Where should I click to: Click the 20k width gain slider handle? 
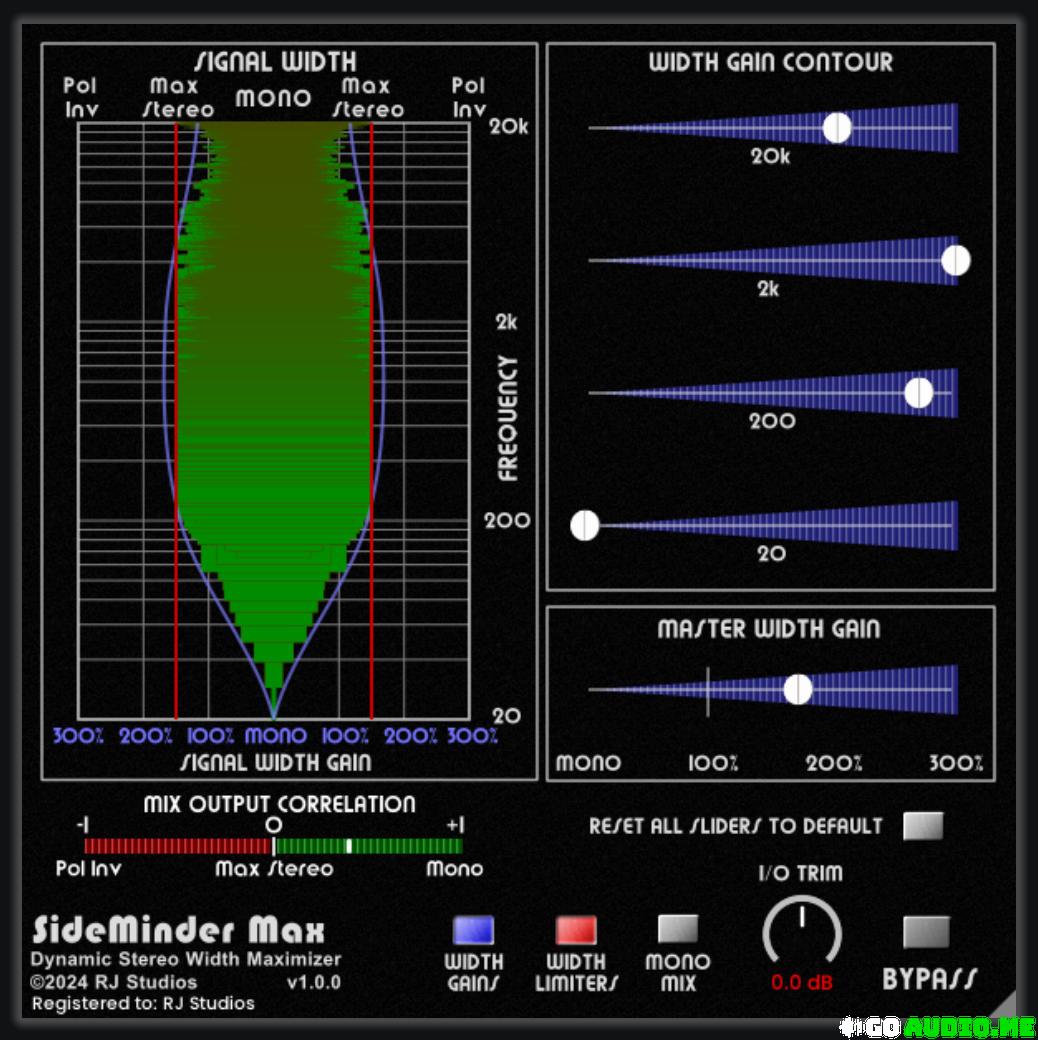click(837, 128)
